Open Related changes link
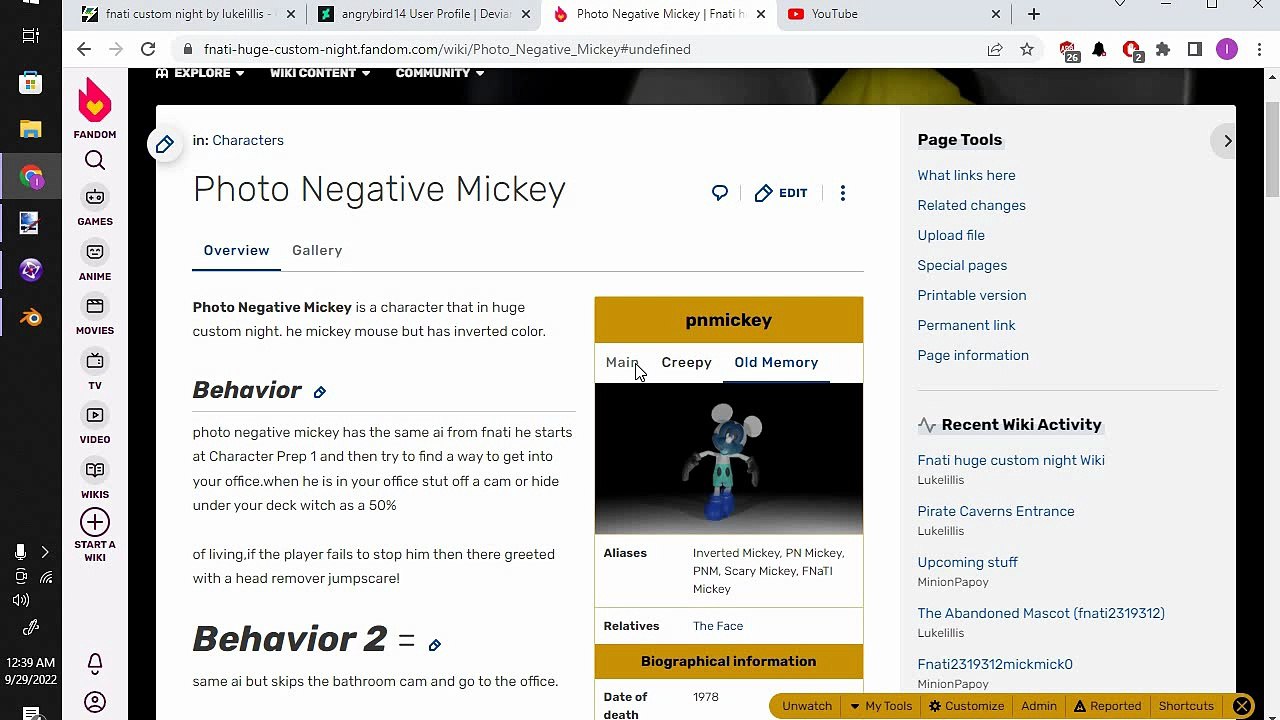 pos(972,205)
